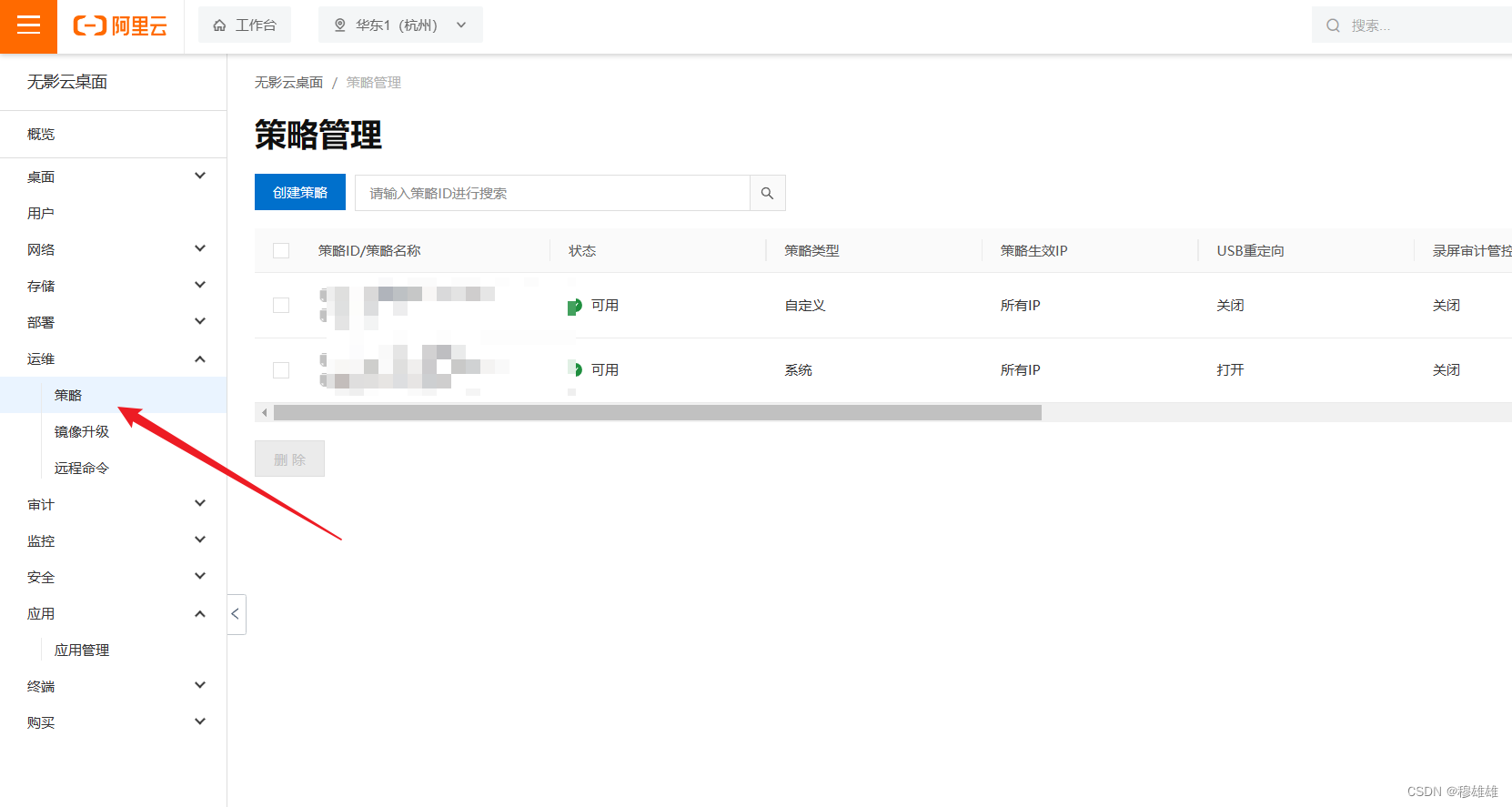
Task: Expand the 终端 sidebar section
Action: pyautogui.click(x=200, y=685)
